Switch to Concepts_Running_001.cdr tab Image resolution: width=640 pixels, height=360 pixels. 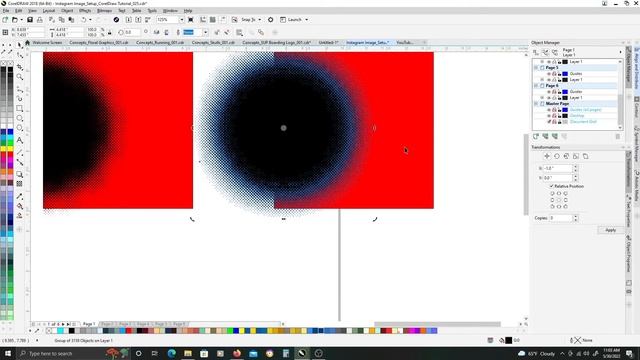[160, 42]
